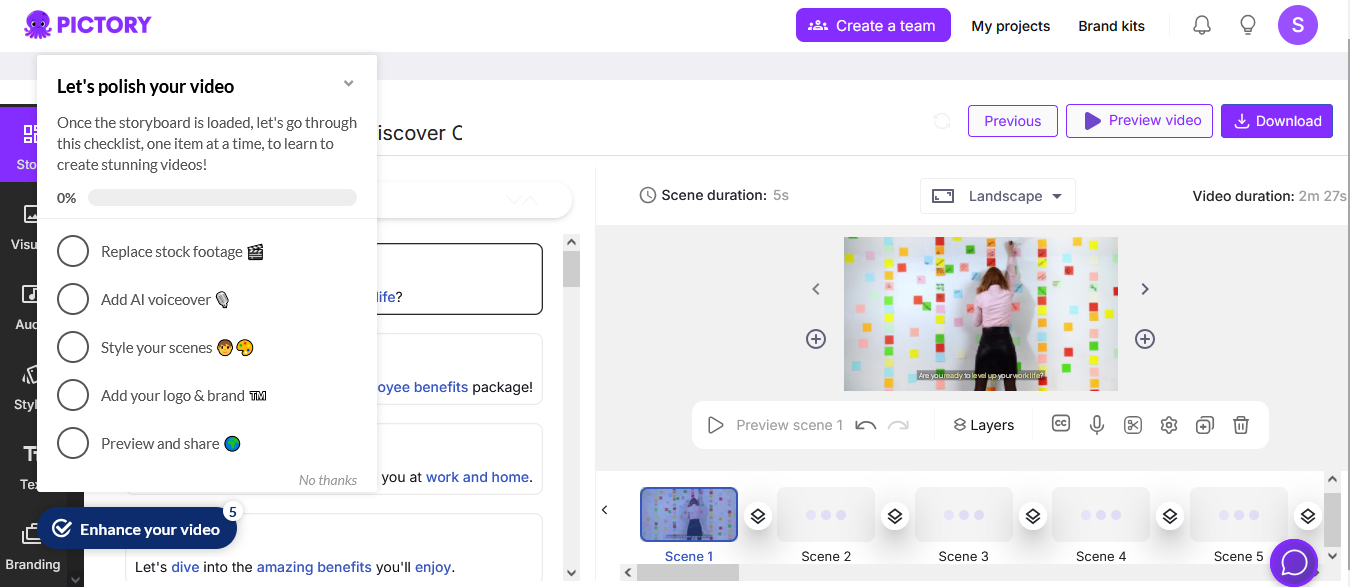
Task: Open the Layers panel
Action: click(x=983, y=425)
